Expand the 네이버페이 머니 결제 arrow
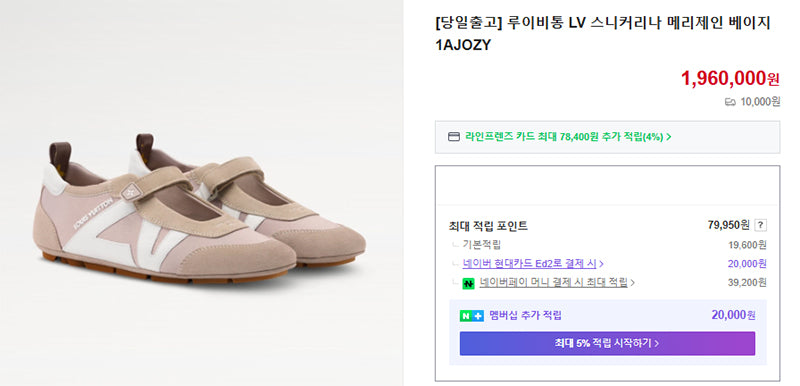 633,282
